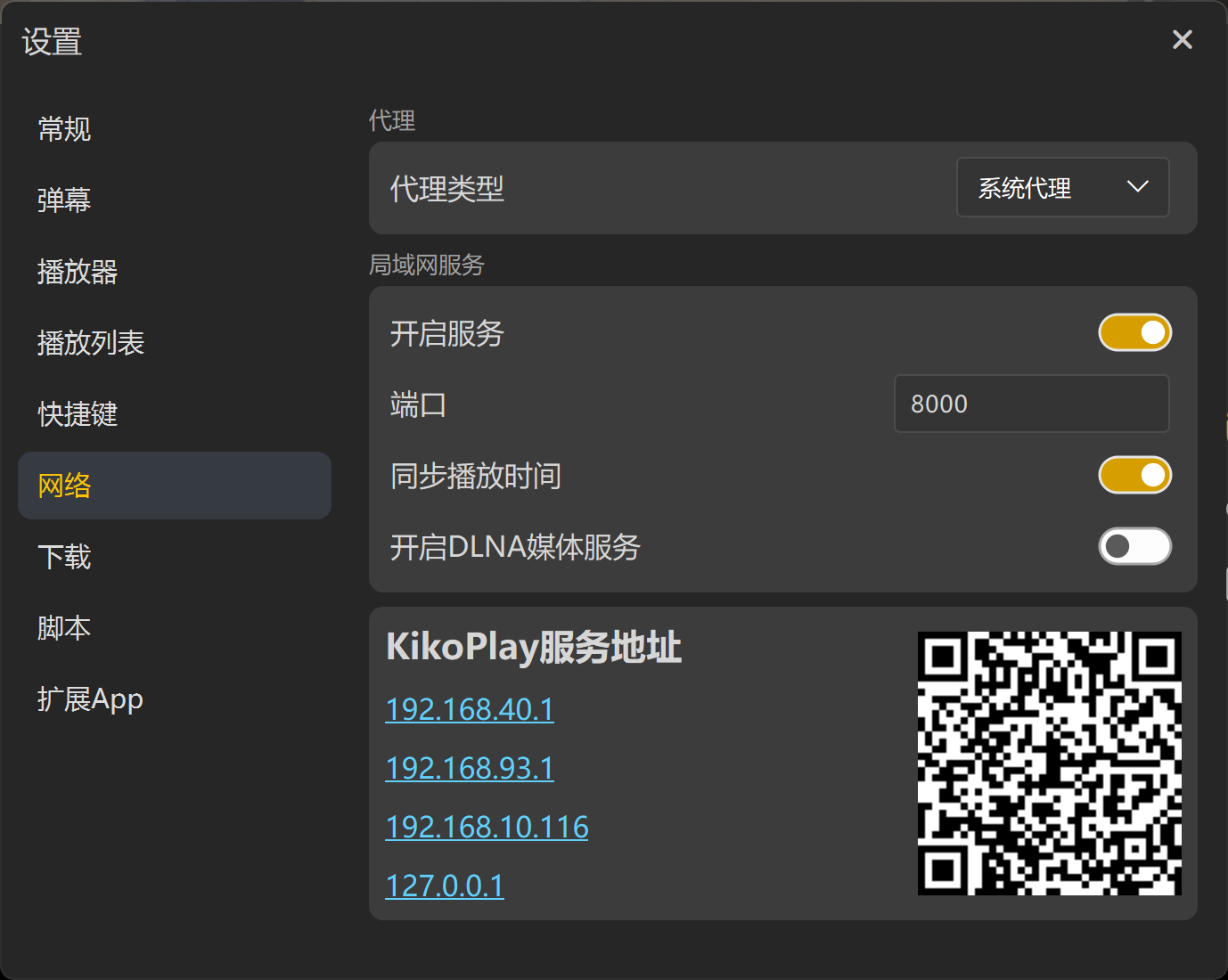Select the 网络 network section
This screenshot has height=980, width=1228.
pos(175,486)
